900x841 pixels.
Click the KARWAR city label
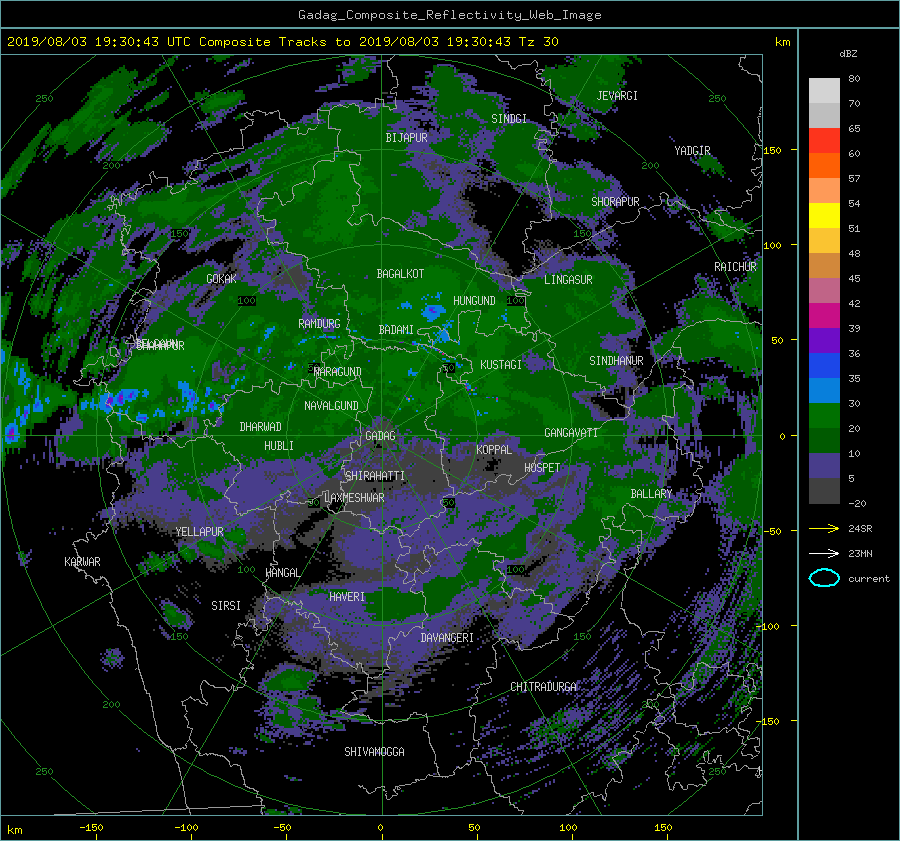click(x=82, y=562)
